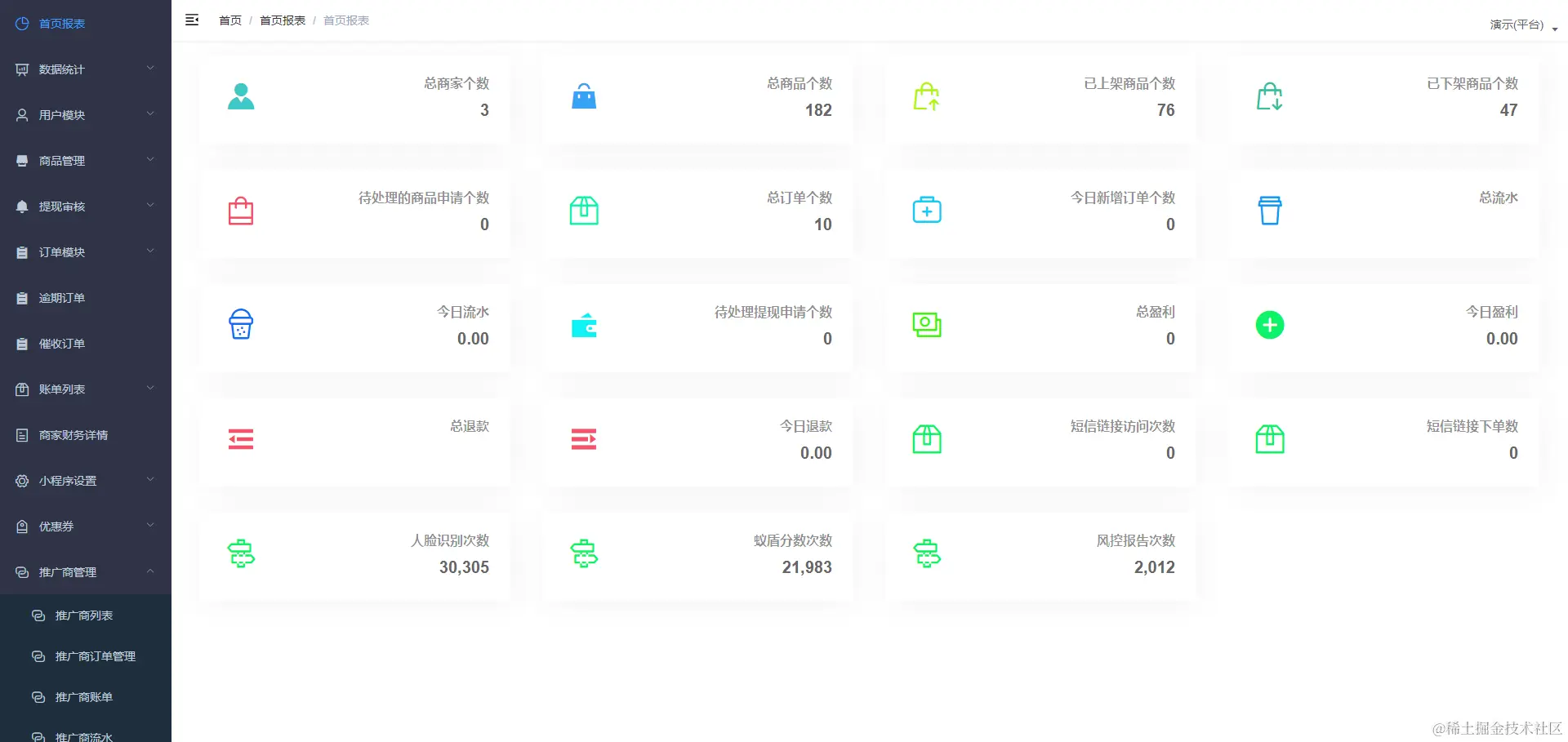Expand the 小程序设置 sidebar menu
This screenshot has width=1568, height=742.
pyautogui.click(x=86, y=481)
